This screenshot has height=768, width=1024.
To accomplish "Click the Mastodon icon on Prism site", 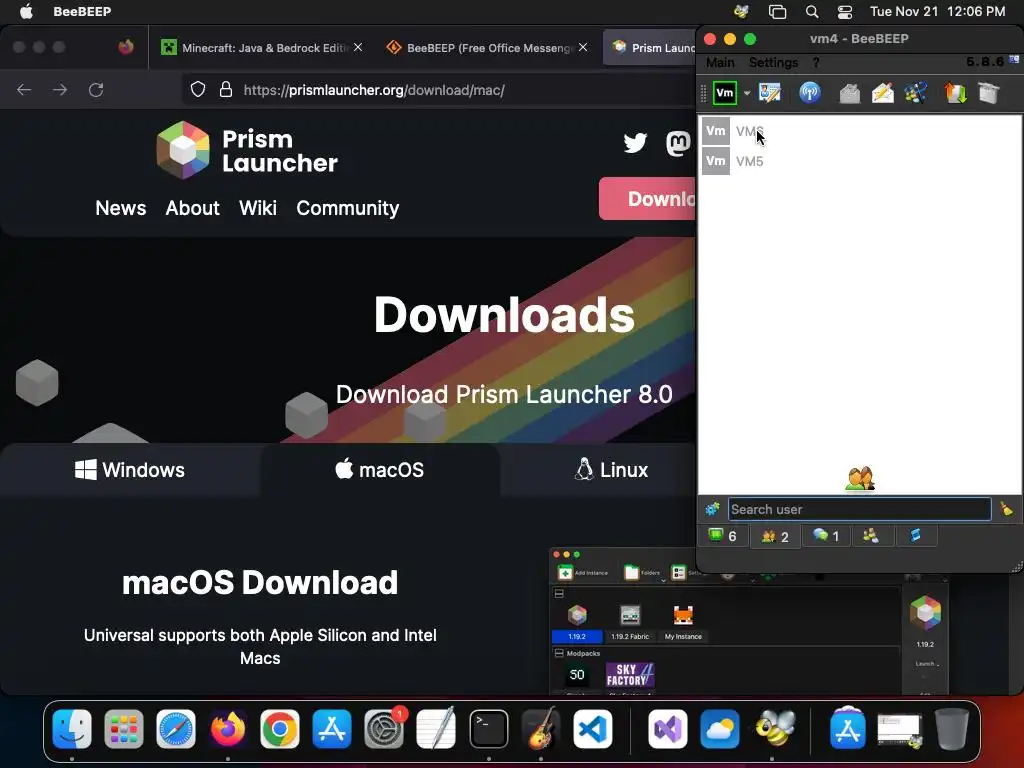I will 678,142.
